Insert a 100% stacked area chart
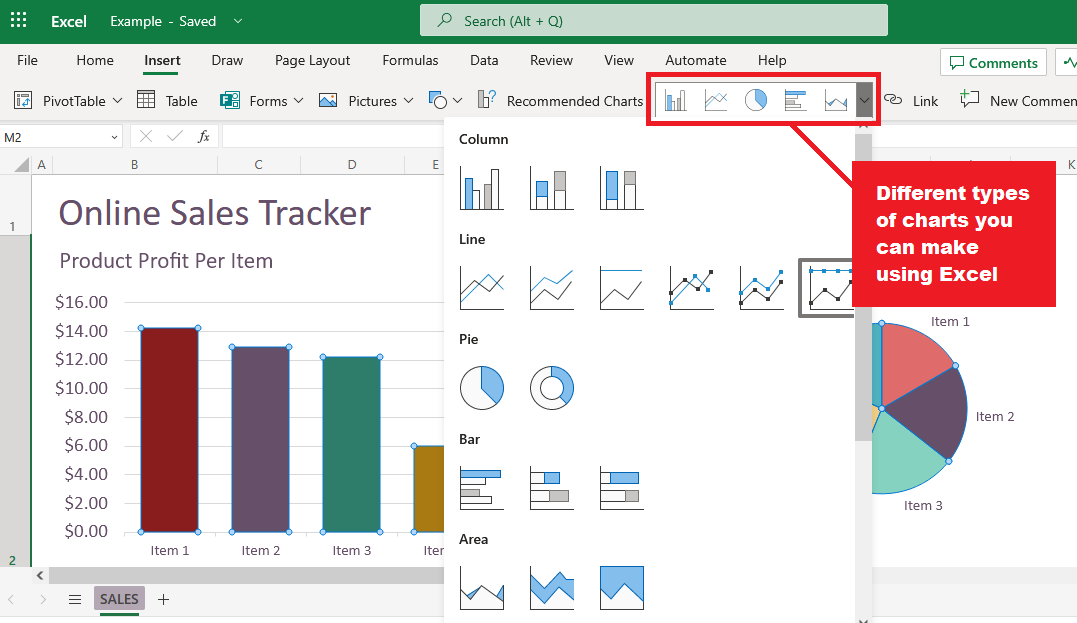This screenshot has width=1077, height=623. tap(622, 588)
